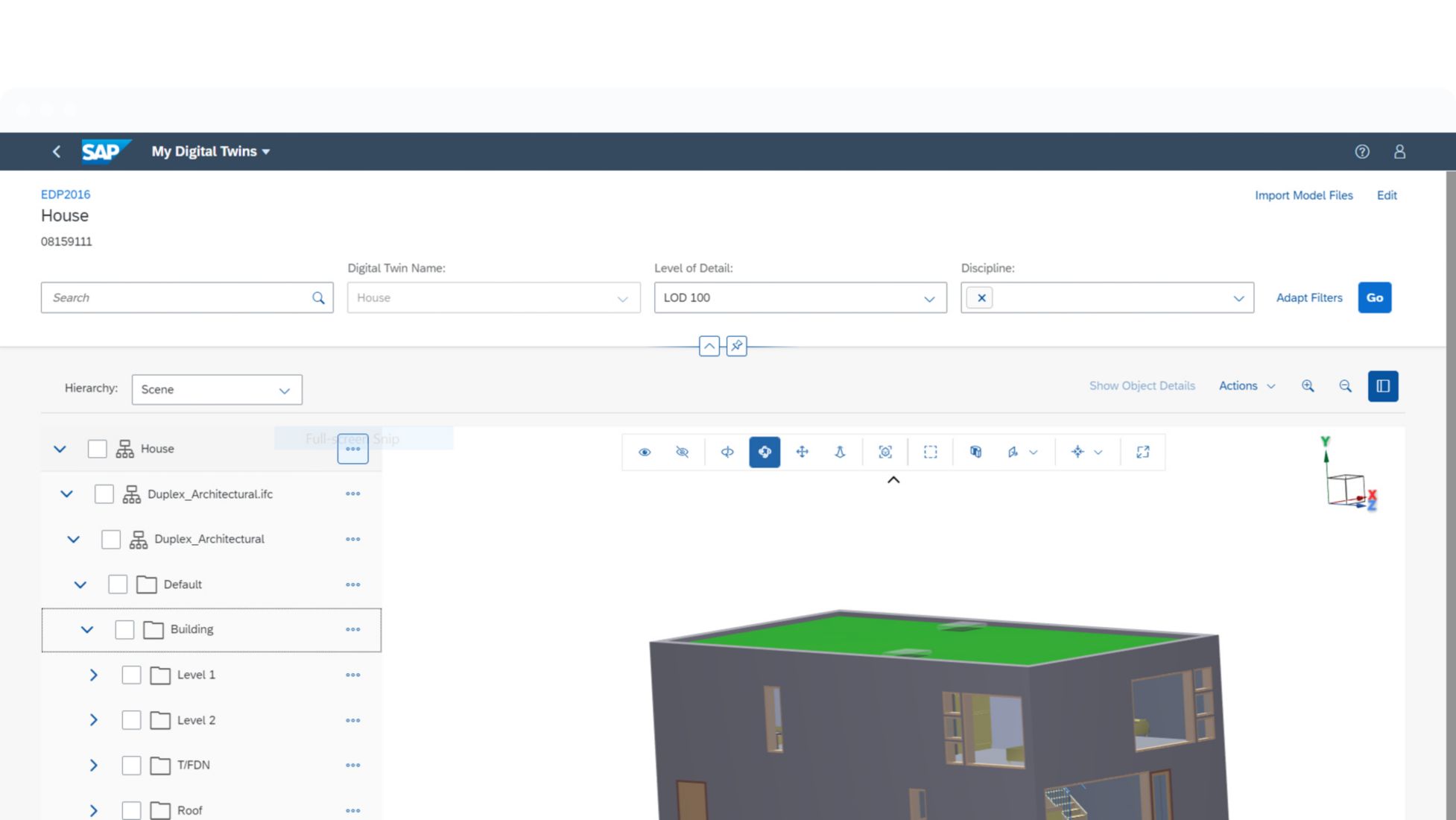The image size is (1456, 820).
Task: Select the Show objects eye icon
Action: [645, 452]
